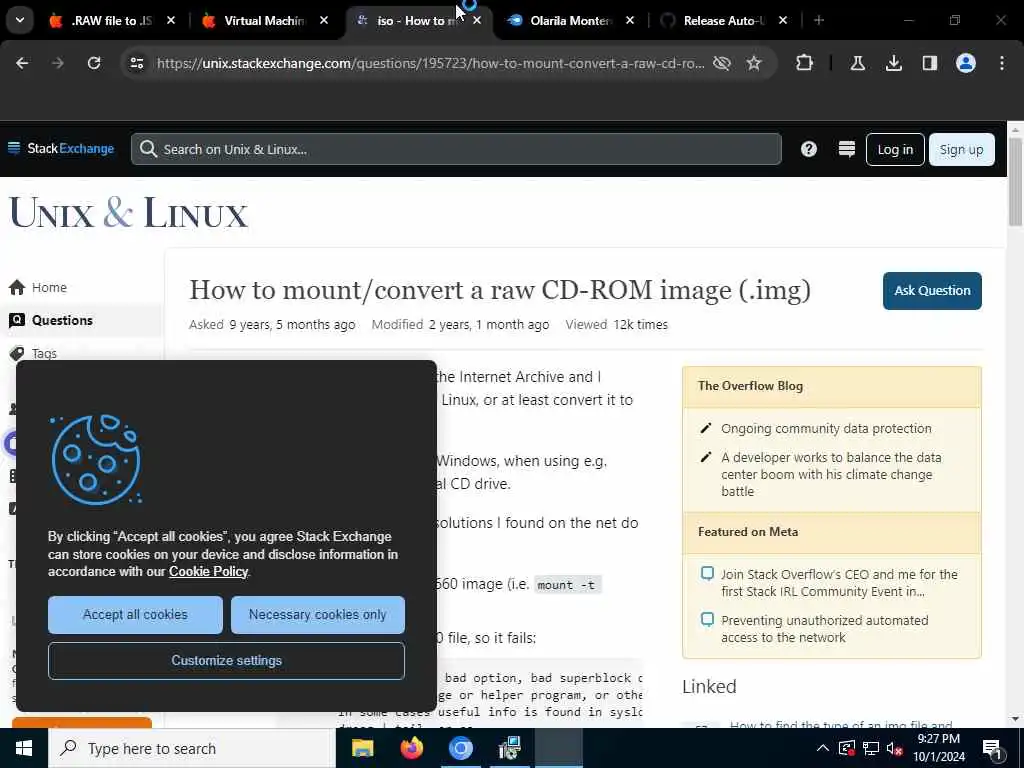Focus the Search on Unix & Linux box
This screenshot has height=768, width=1024.
click(456, 149)
